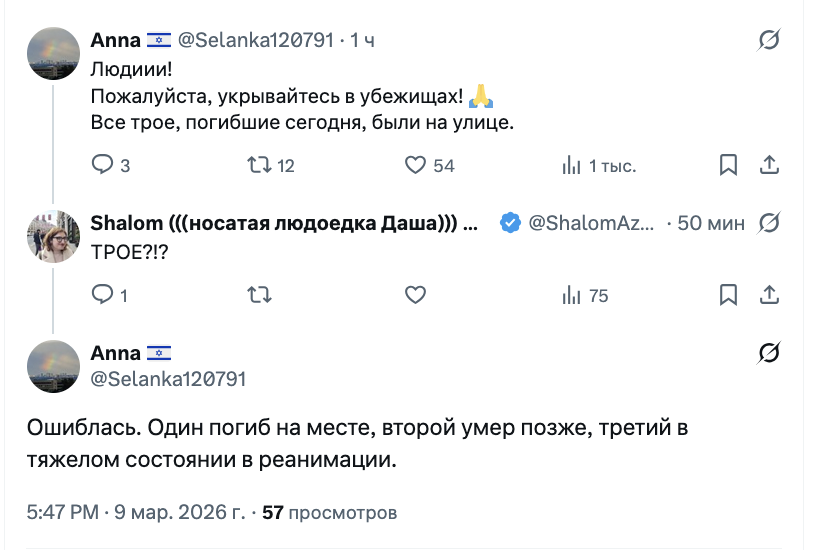
Task: Open Grok icon on Anna's bottom post
Action: 769,352
